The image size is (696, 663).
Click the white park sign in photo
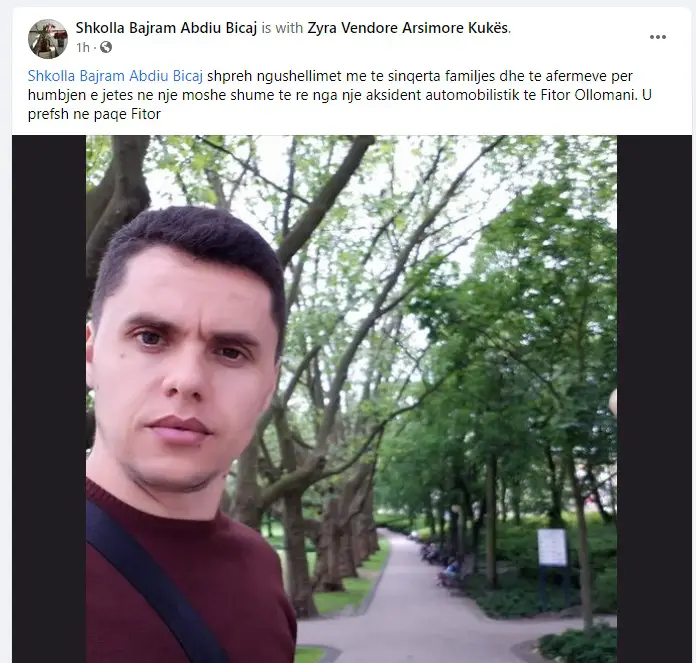(552, 547)
